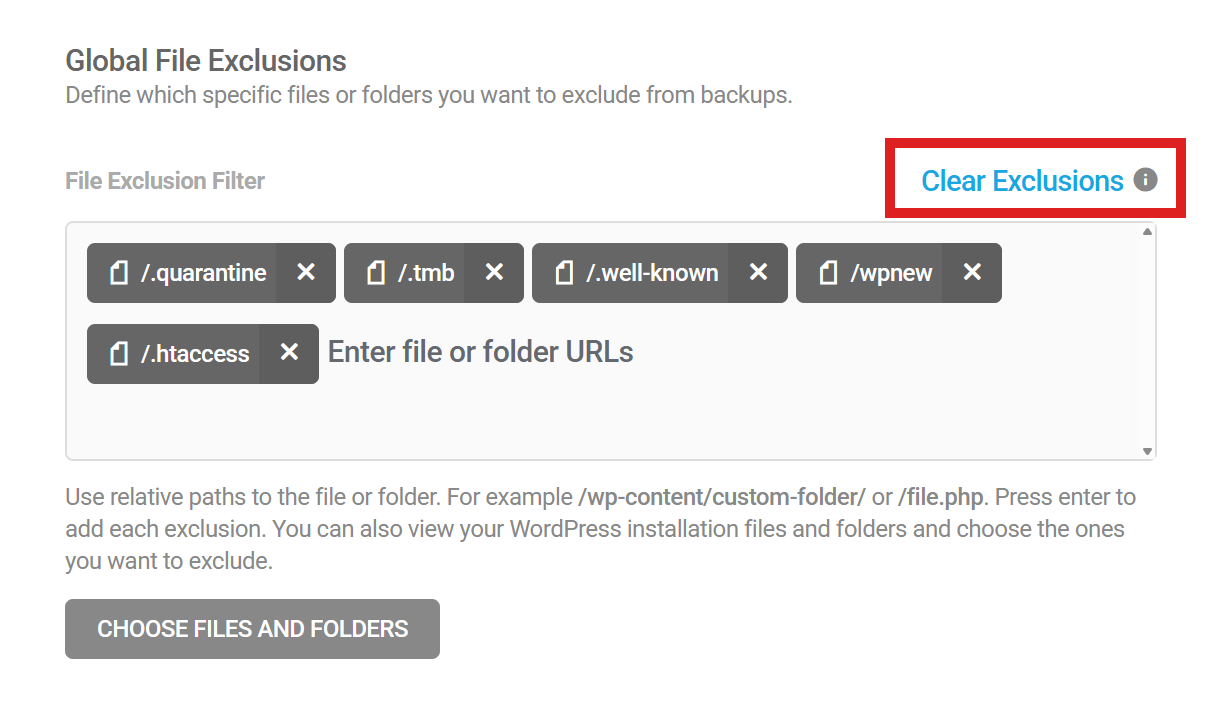The image size is (1220, 706).
Task: Remove the /.tmb exclusion tag
Action: [494, 272]
